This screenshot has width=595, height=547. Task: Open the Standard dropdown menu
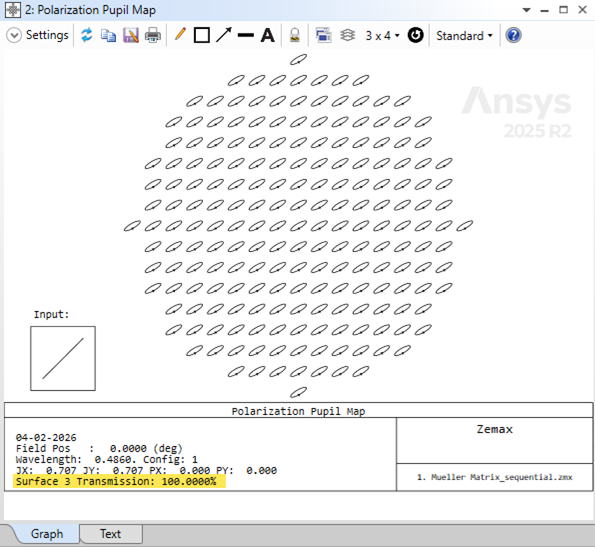pyautogui.click(x=464, y=36)
